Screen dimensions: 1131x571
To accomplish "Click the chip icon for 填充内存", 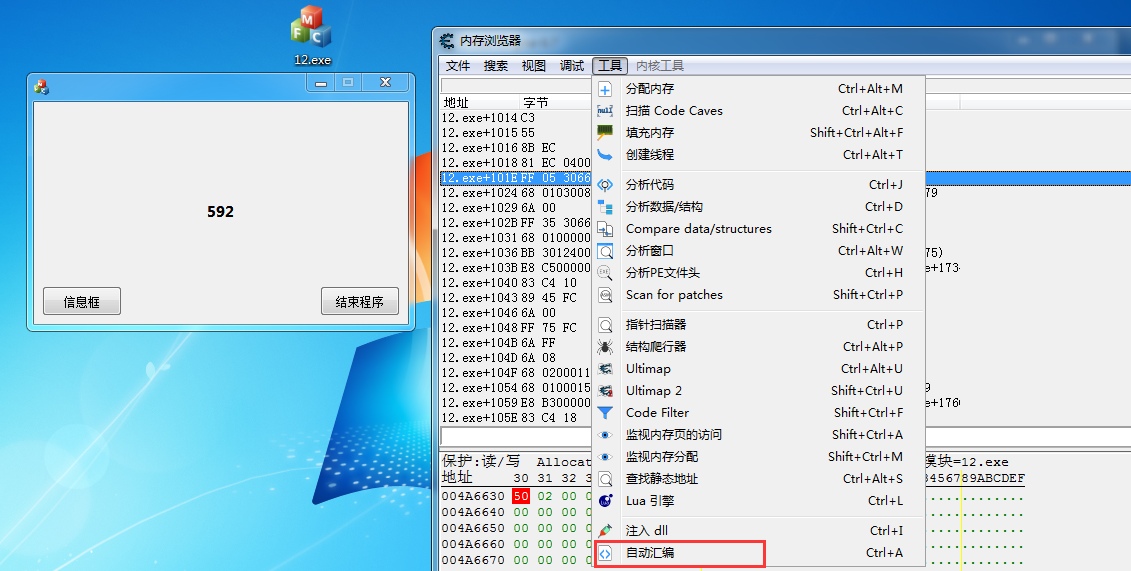I will (x=605, y=133).
